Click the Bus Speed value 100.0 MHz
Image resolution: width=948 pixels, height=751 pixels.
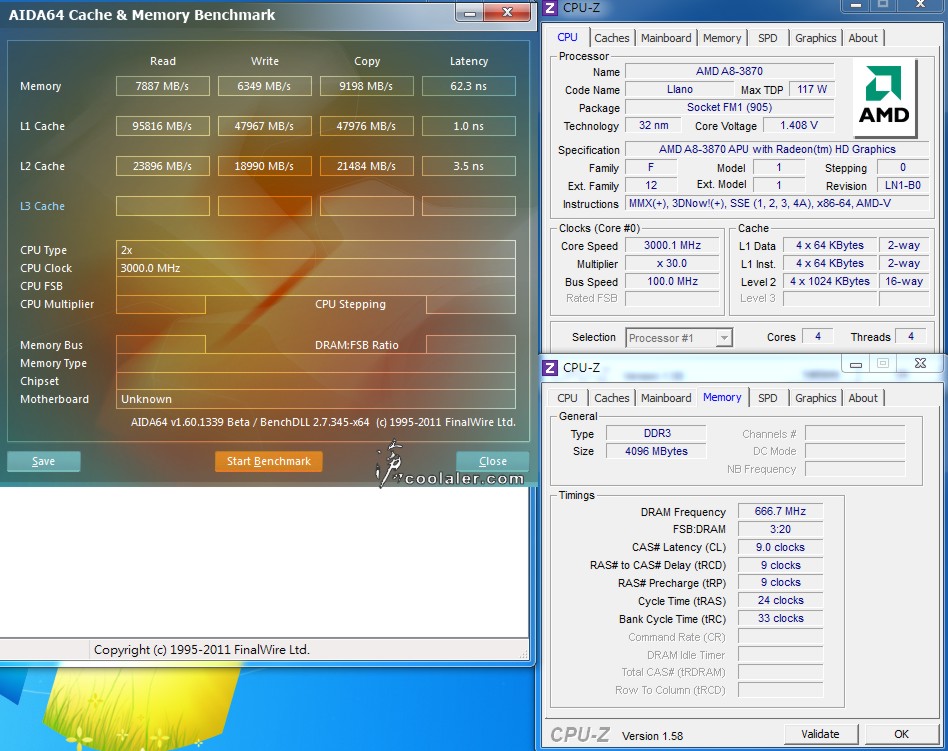(x=672, y=282)
